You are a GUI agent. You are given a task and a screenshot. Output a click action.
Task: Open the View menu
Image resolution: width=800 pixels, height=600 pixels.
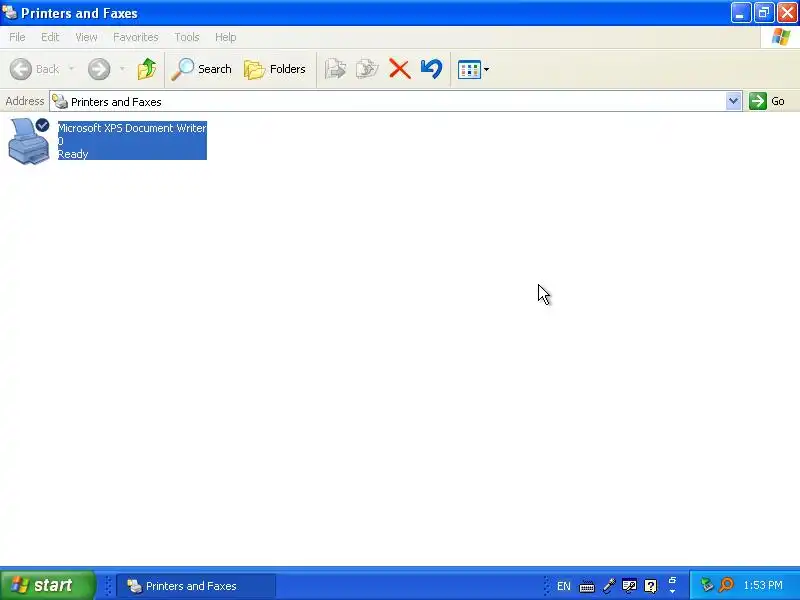point(86,37)
